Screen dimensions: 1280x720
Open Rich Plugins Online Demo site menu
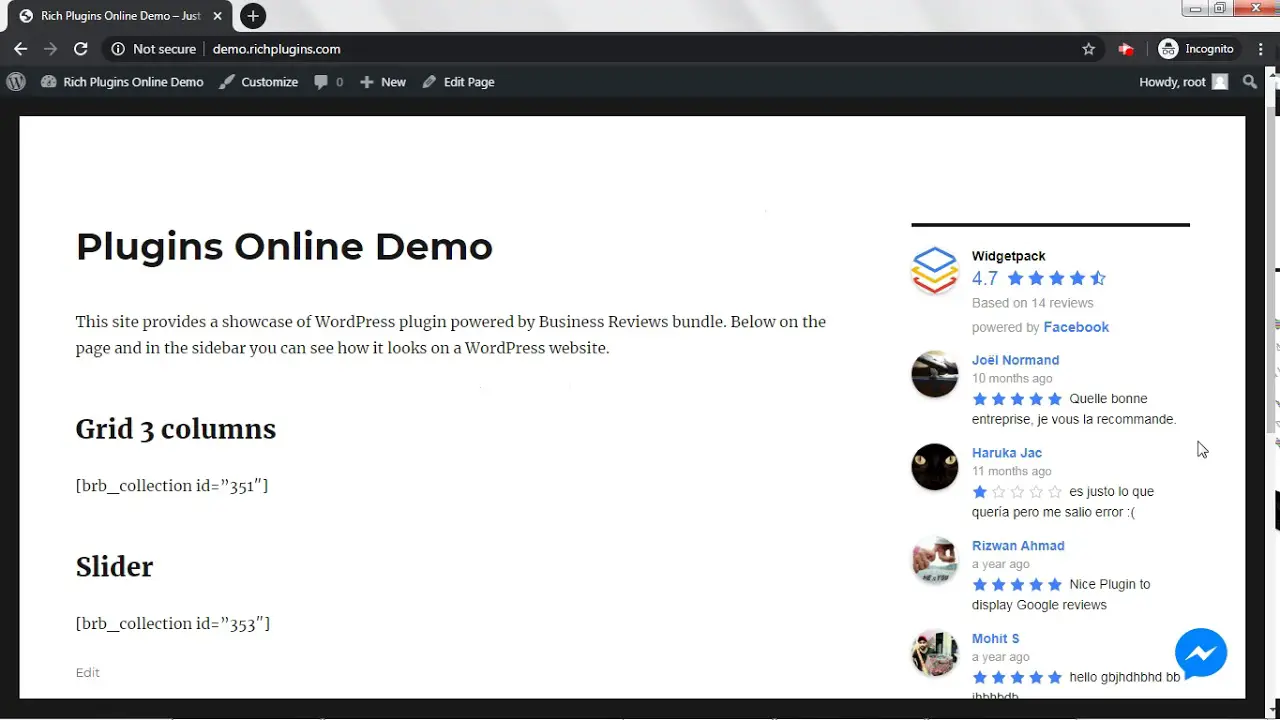[x=122, y=82]
